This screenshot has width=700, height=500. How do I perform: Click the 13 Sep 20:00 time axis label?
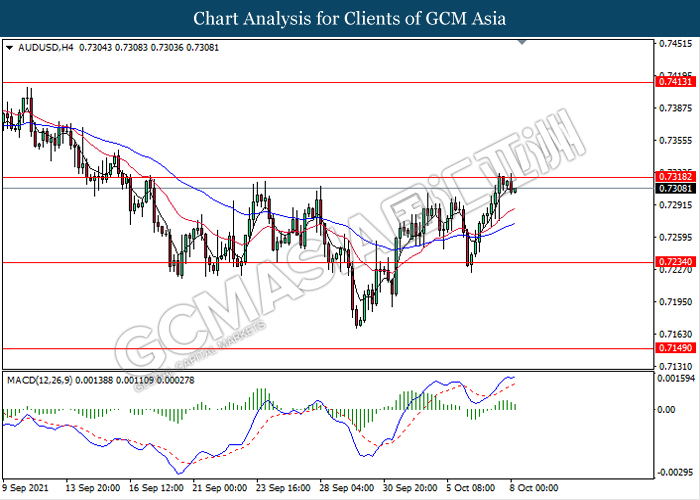point(92,488)
